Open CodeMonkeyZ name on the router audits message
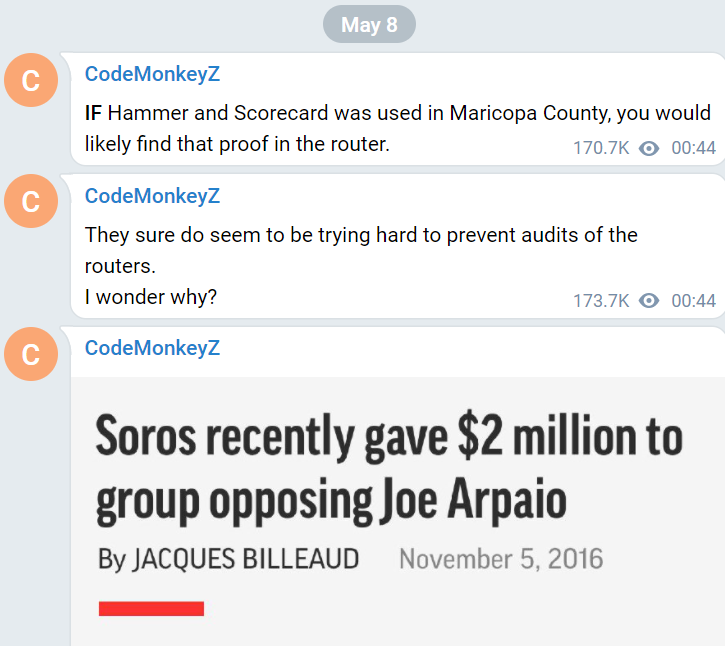Image resolution: width=725 pixels, height=646 pixels. (153, 196)
